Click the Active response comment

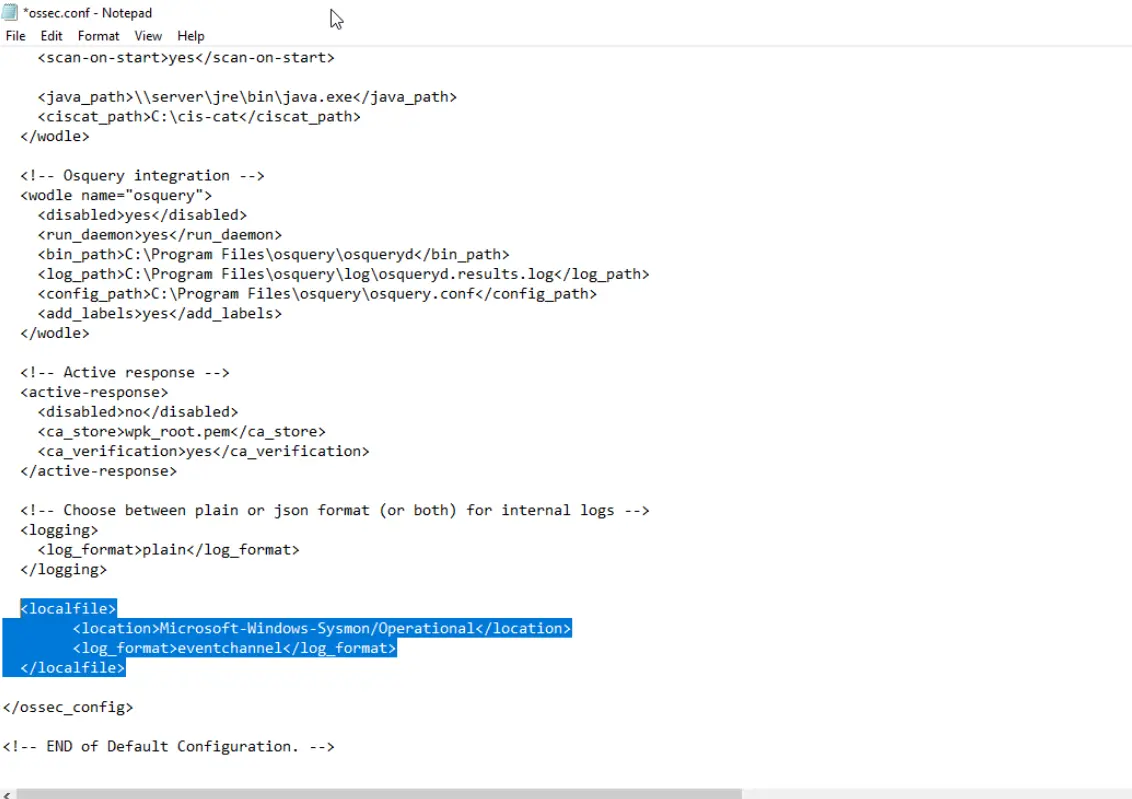pyautogui.click(x=125, y=372)
